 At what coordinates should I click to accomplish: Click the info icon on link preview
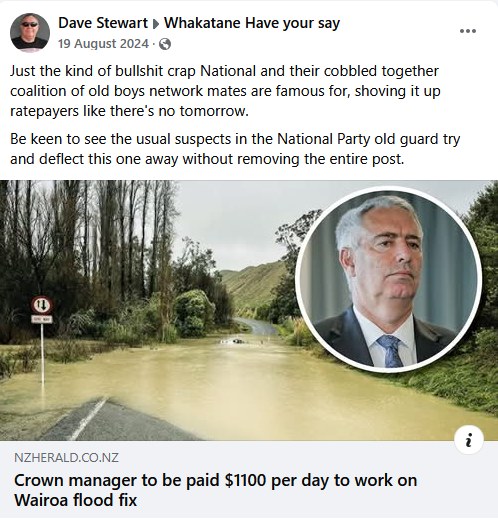point(469,440)
